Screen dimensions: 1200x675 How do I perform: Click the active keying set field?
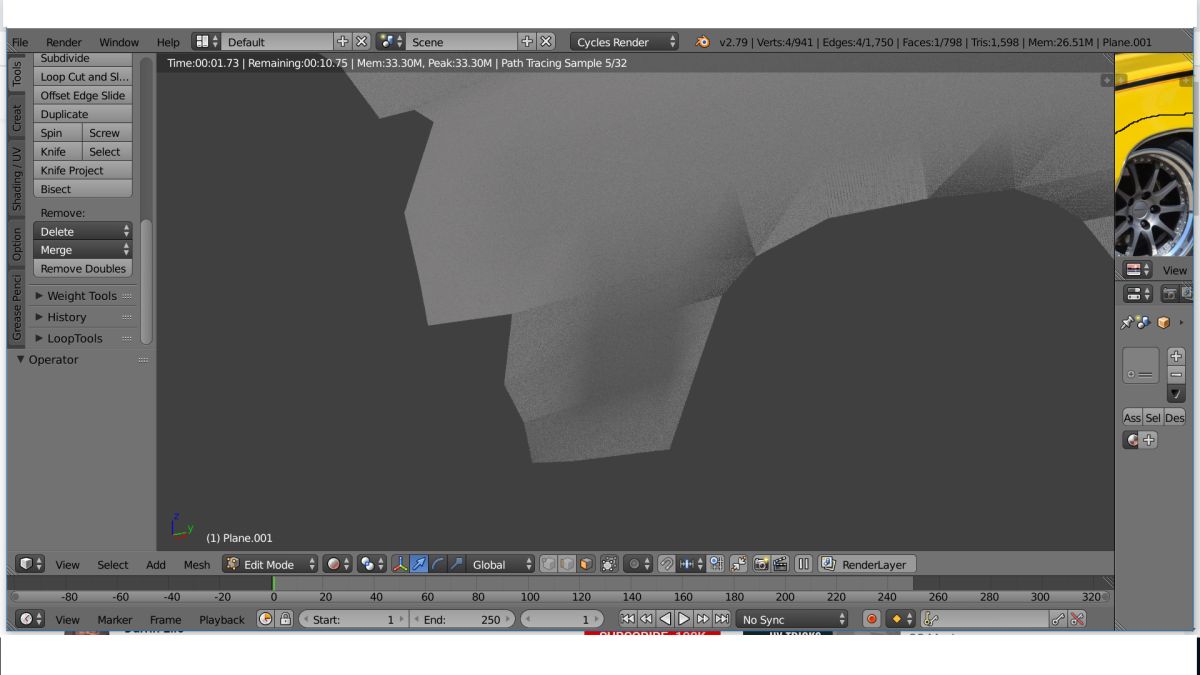985,619
